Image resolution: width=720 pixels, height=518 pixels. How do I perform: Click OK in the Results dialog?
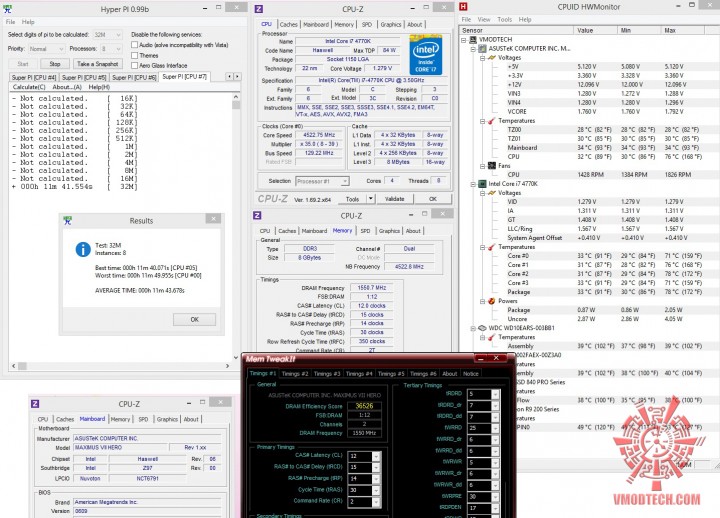click(194, 319)
